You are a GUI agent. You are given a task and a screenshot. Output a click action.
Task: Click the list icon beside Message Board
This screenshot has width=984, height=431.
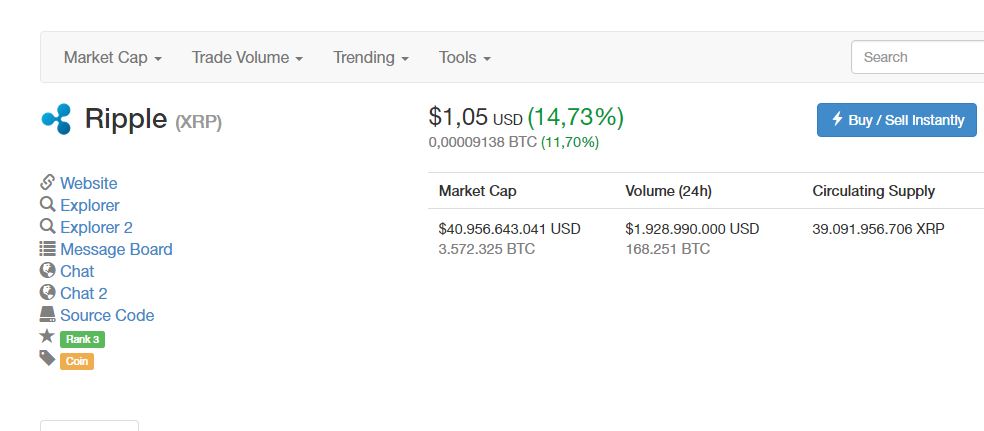(47, 249)
